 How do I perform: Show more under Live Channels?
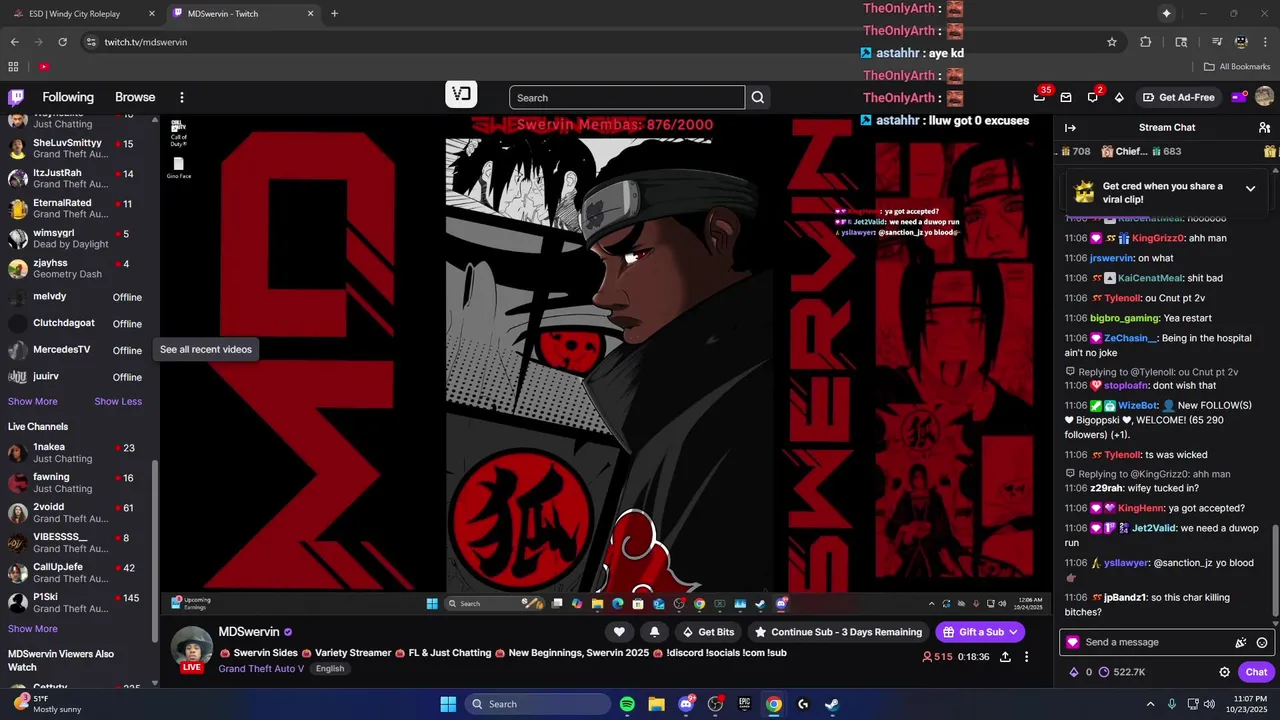(33, 629)
